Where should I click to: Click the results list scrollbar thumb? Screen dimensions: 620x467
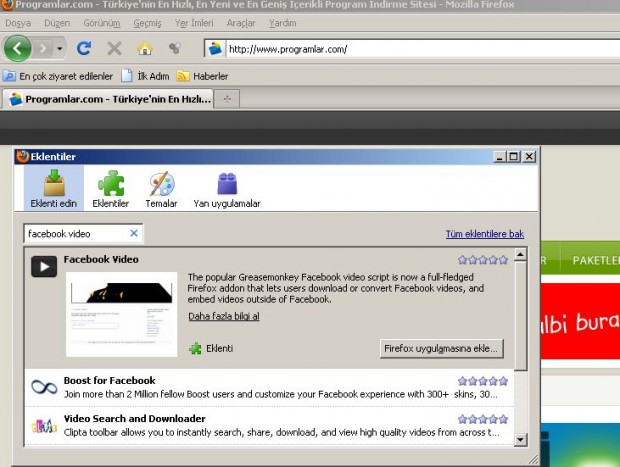pos(520,316)
